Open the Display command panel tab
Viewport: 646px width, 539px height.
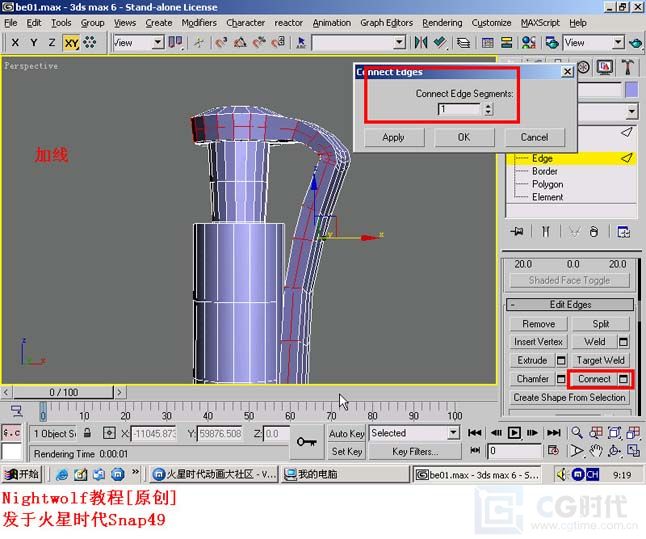click(x=604, y=67)
